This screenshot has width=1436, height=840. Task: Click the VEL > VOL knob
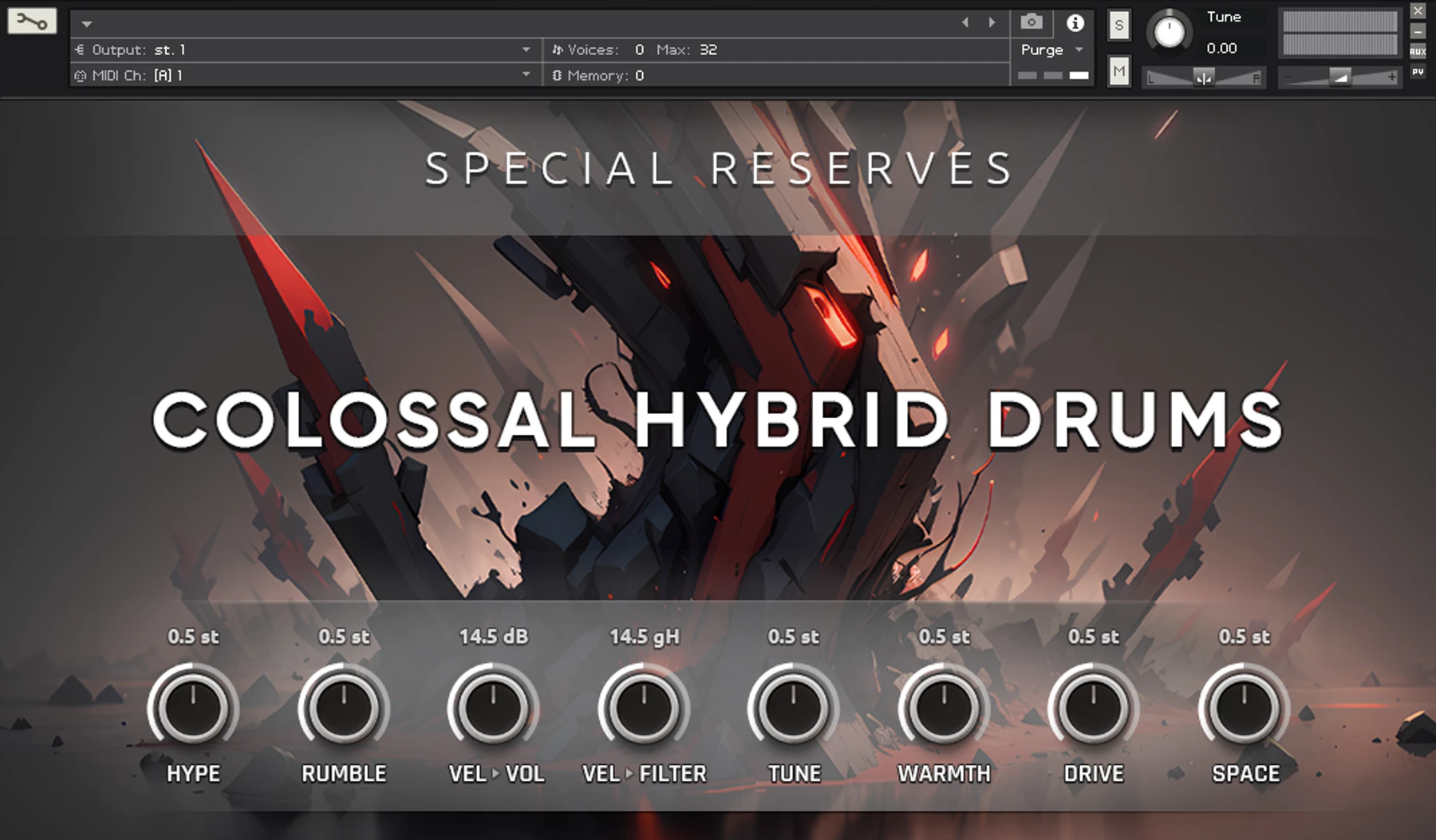click(493, 708)
